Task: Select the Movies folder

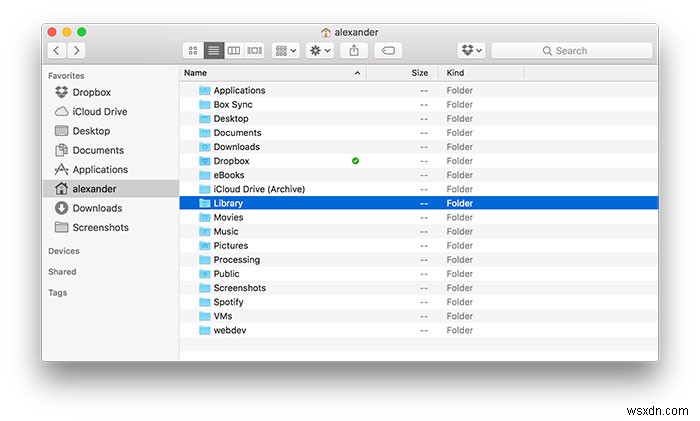Action: click(419, 217)
